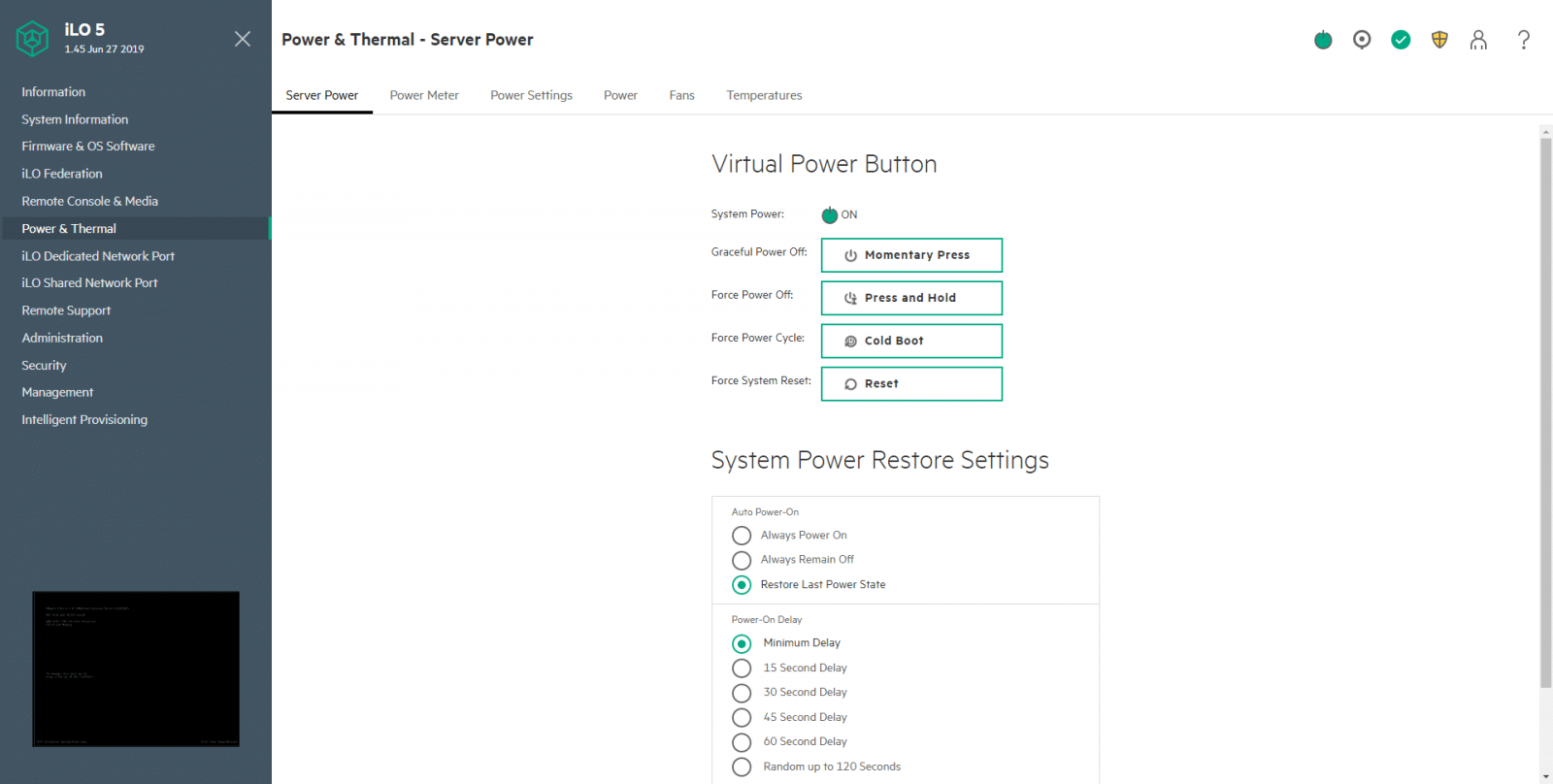The width and height of the screenshot is (1553, 784).
Task: Click the green power status icon in header
Action: click(x=1323, y=40)
